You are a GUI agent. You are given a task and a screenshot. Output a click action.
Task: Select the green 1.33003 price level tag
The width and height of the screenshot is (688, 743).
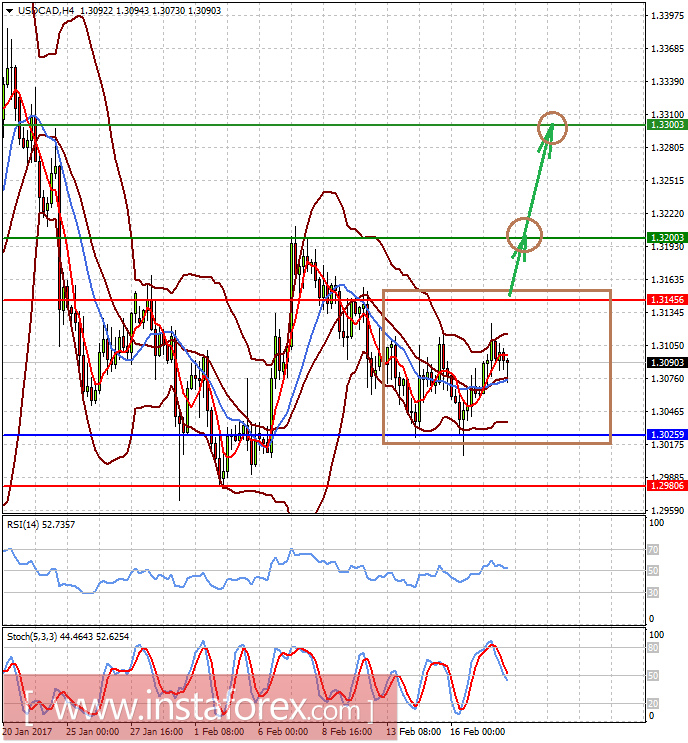(x=663, y=125)
